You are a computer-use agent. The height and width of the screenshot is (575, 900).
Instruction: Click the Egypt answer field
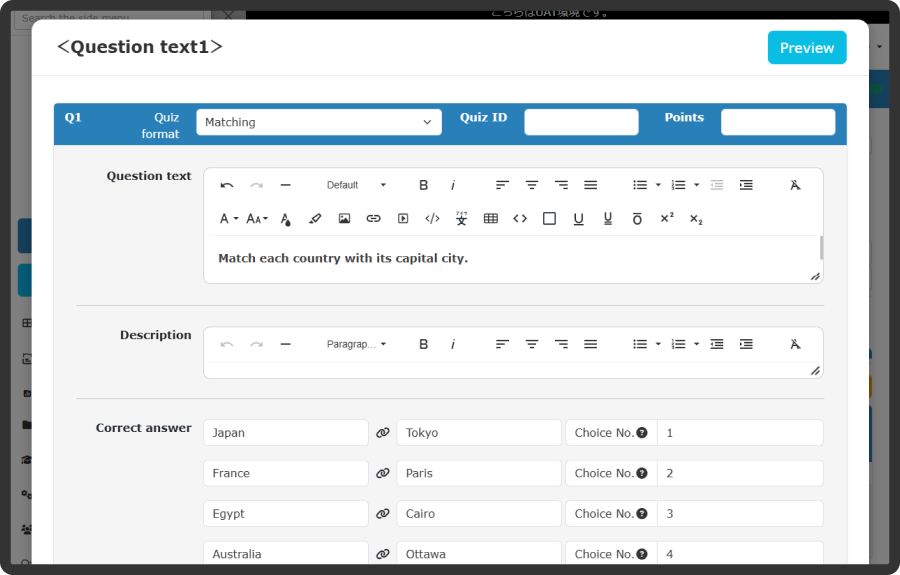click(286, 514)
